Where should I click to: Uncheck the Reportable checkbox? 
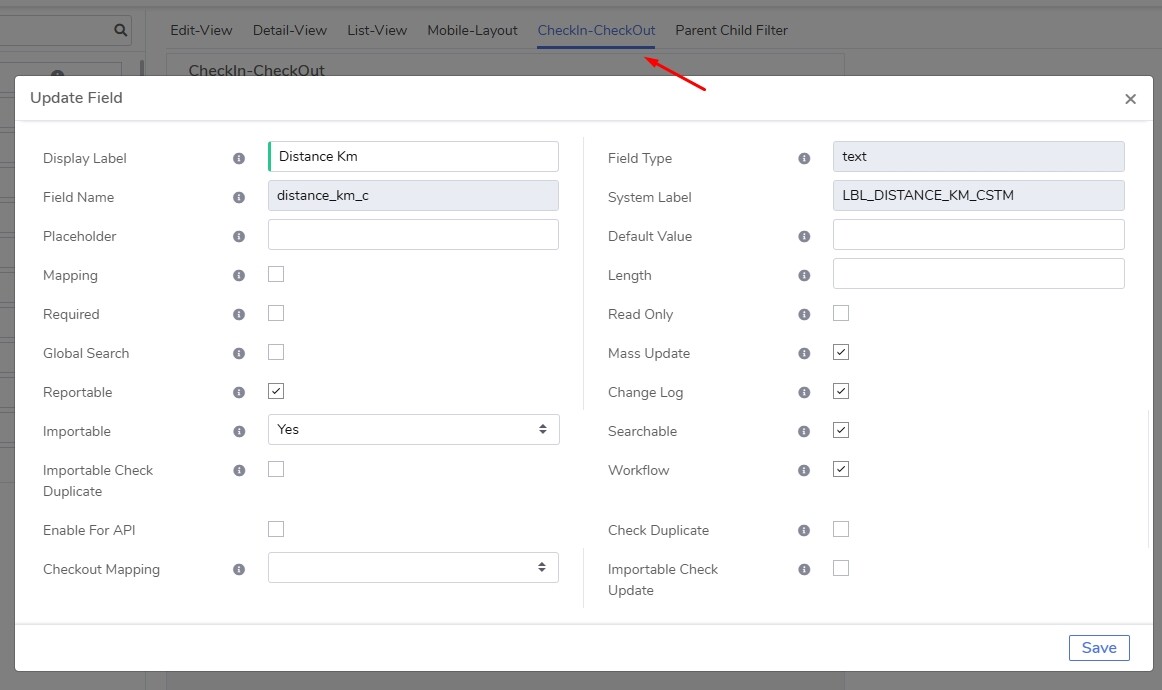(276, 391)
